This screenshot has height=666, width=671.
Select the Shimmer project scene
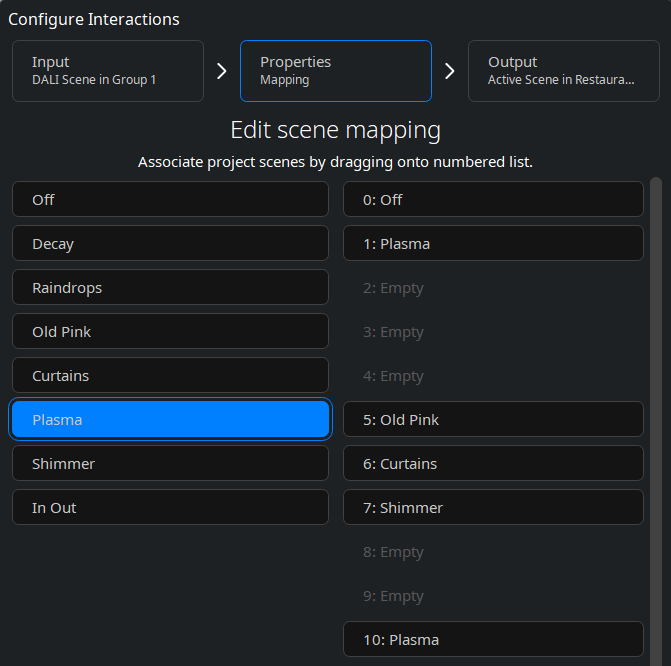point(170,464)
